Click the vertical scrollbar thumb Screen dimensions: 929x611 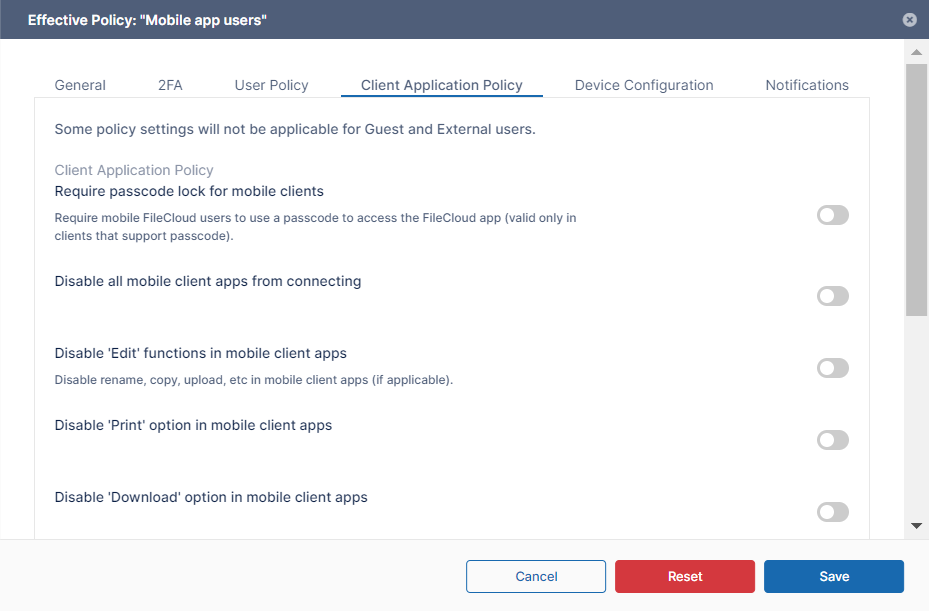[916, 190]
